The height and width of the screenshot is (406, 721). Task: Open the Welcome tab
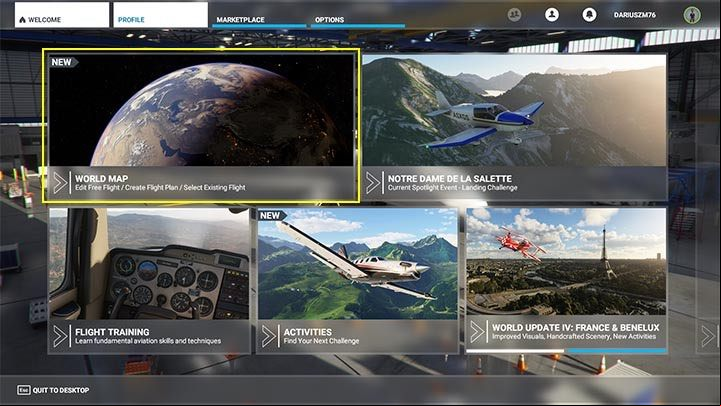tap(62, 15)
